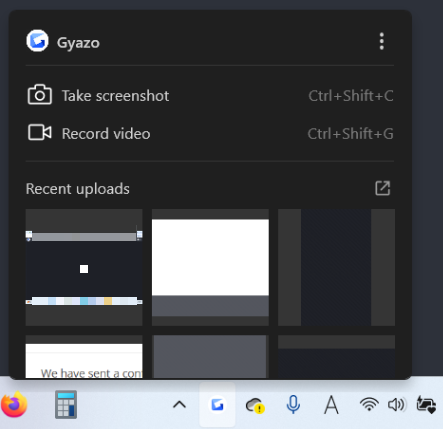Select Record video option
443x429 pixels.
coord(210,133)
